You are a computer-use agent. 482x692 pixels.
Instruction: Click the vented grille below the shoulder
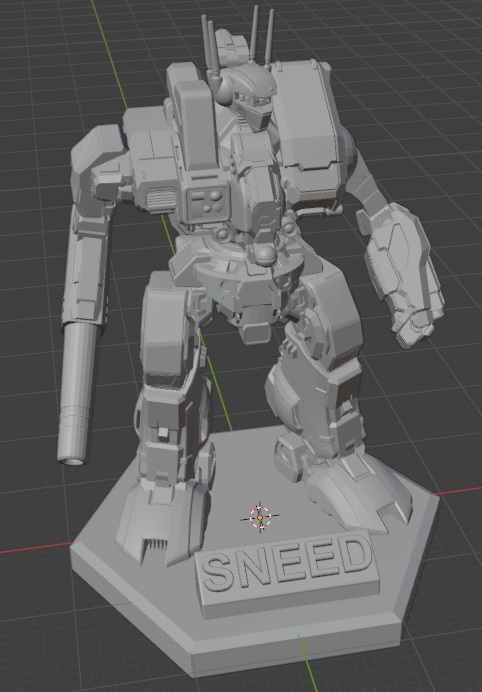(x=161, y=200)
